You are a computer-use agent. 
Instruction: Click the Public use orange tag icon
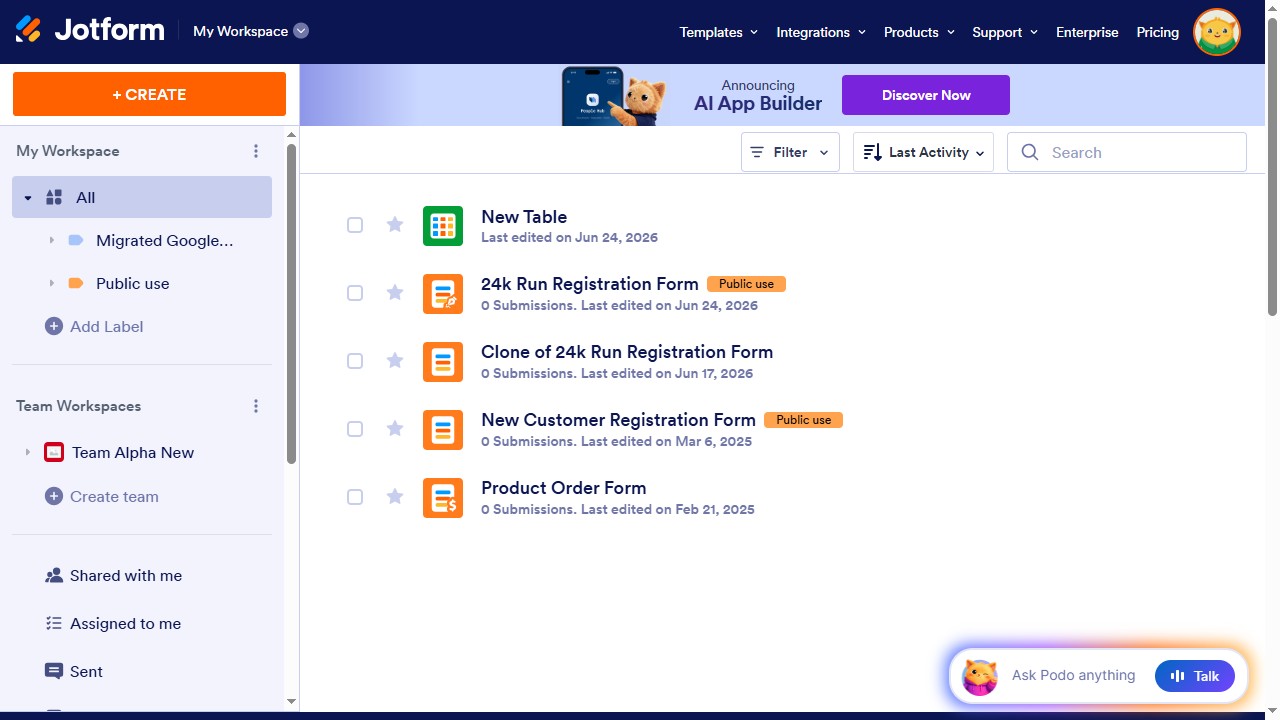click(x=75, y=283)
